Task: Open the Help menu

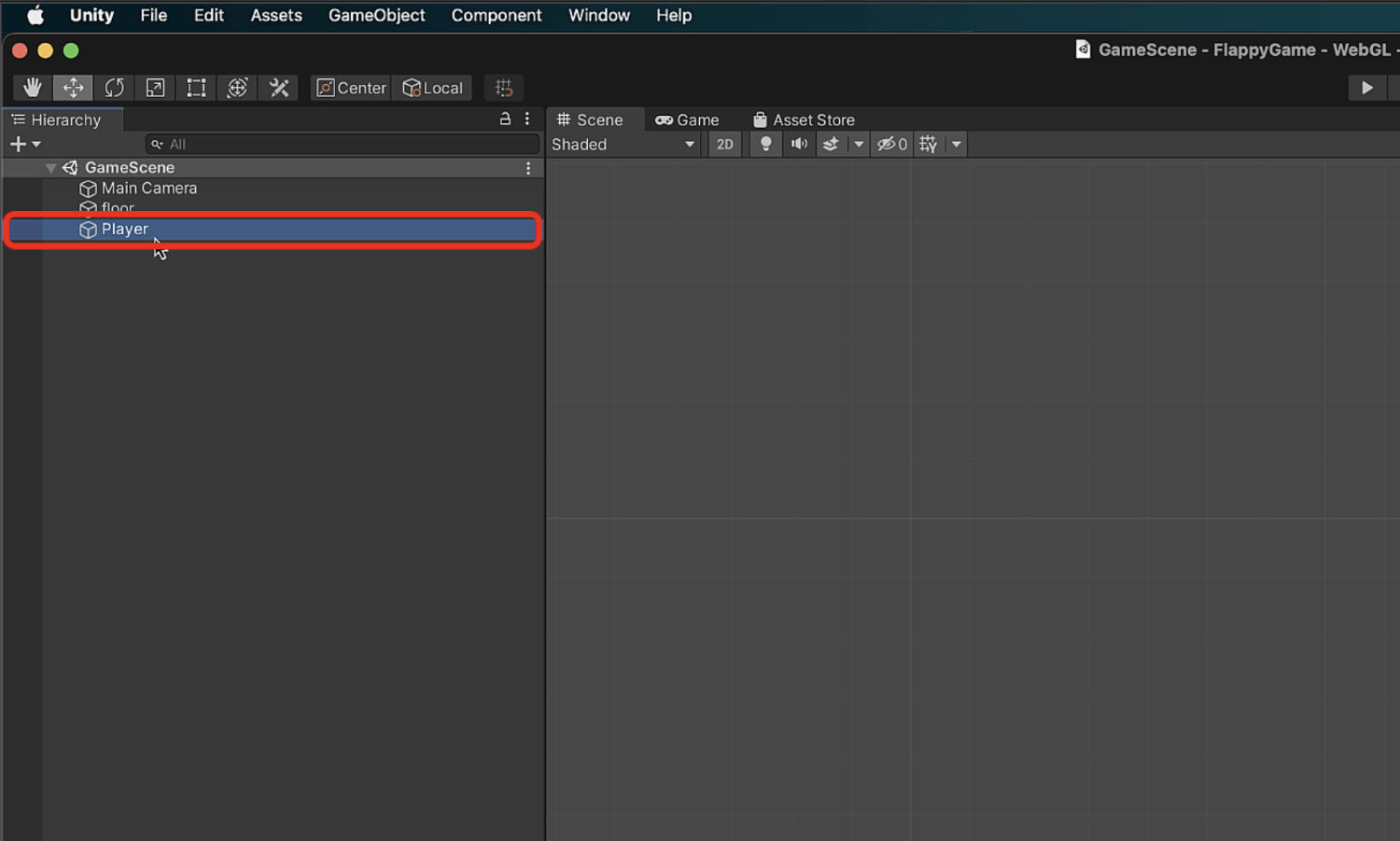Action: [x=674, y=15]
